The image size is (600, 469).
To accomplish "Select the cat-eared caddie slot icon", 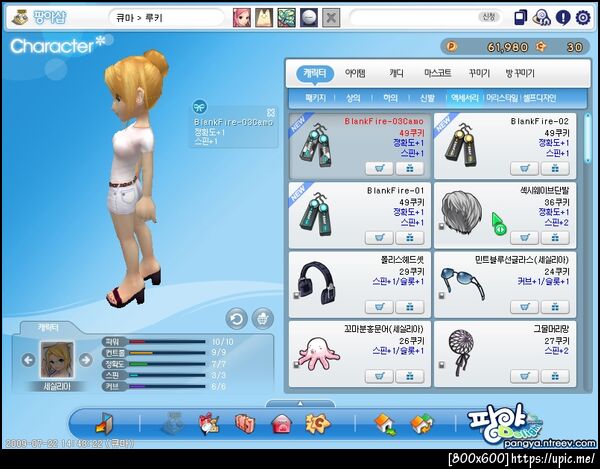I will pos(264,18).
